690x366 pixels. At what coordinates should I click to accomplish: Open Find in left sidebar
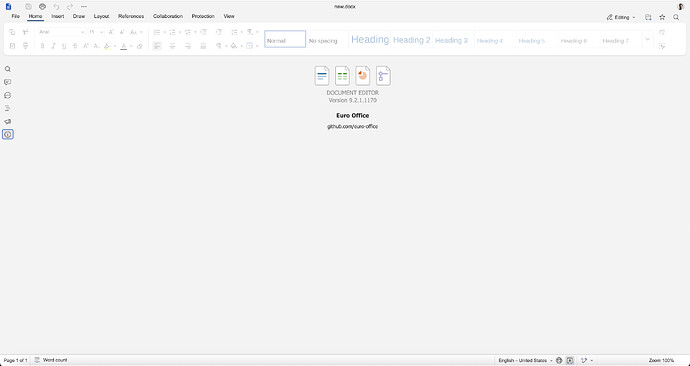(7, 69)
